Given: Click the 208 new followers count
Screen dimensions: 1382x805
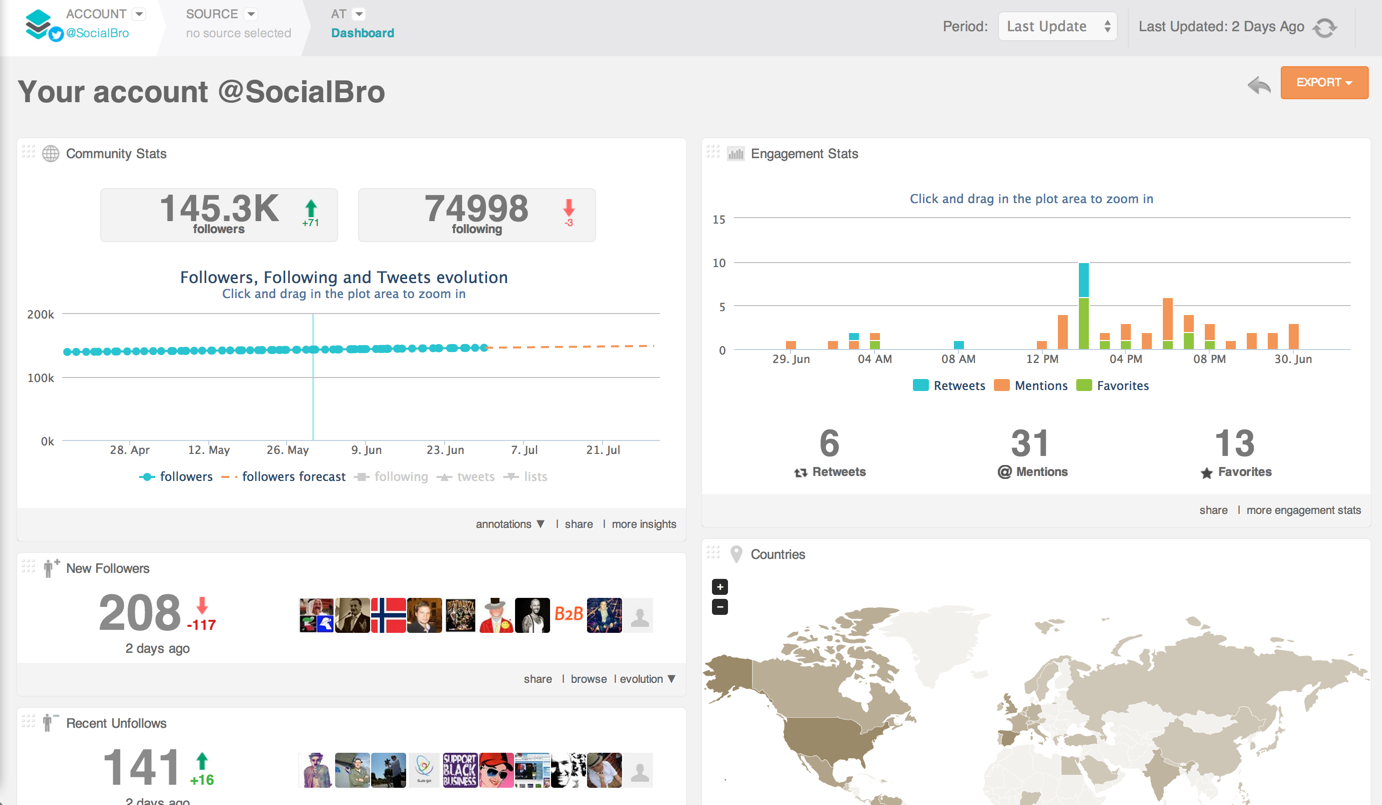Looking at the screenshot, I should pos(140,614).
